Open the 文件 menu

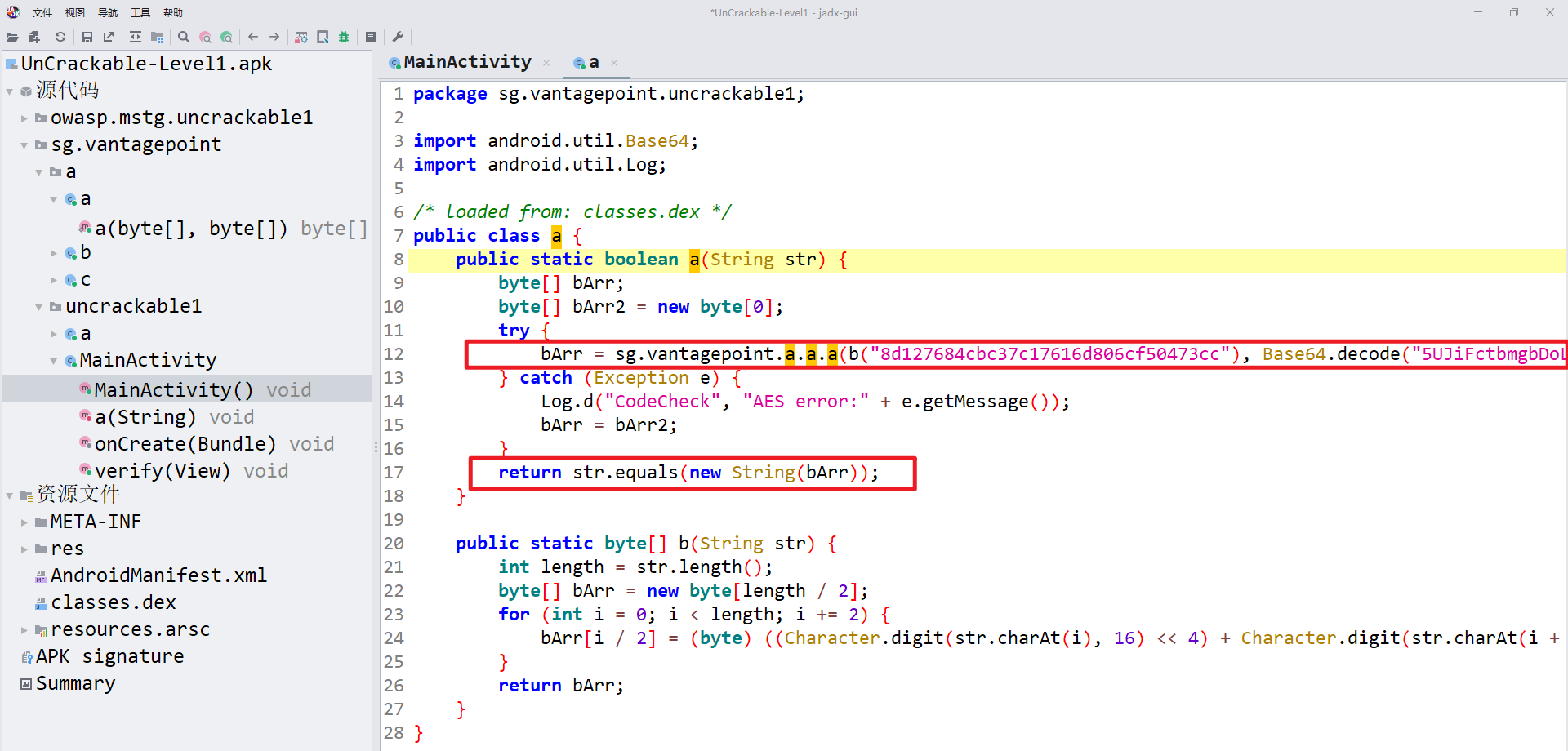click(42, 12)
